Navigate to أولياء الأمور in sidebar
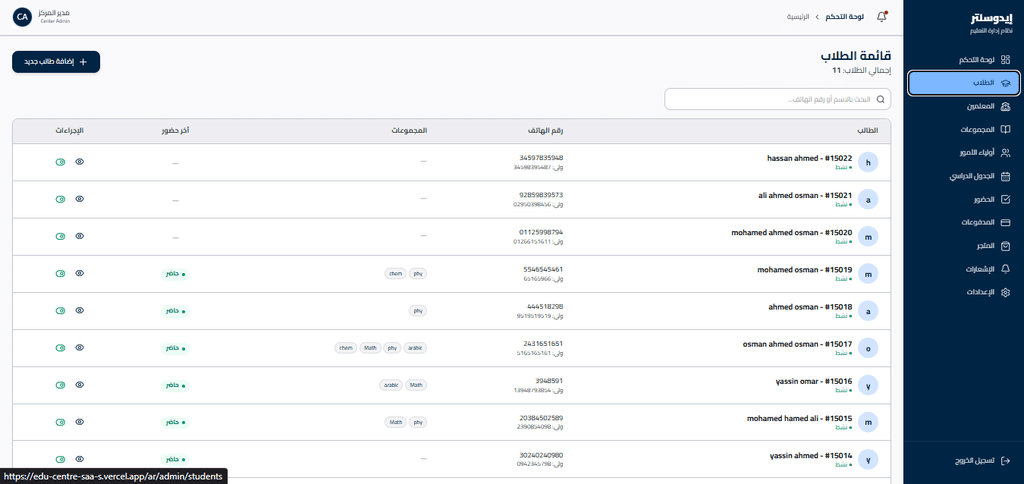1024x484 pixels. pos(964,153)
